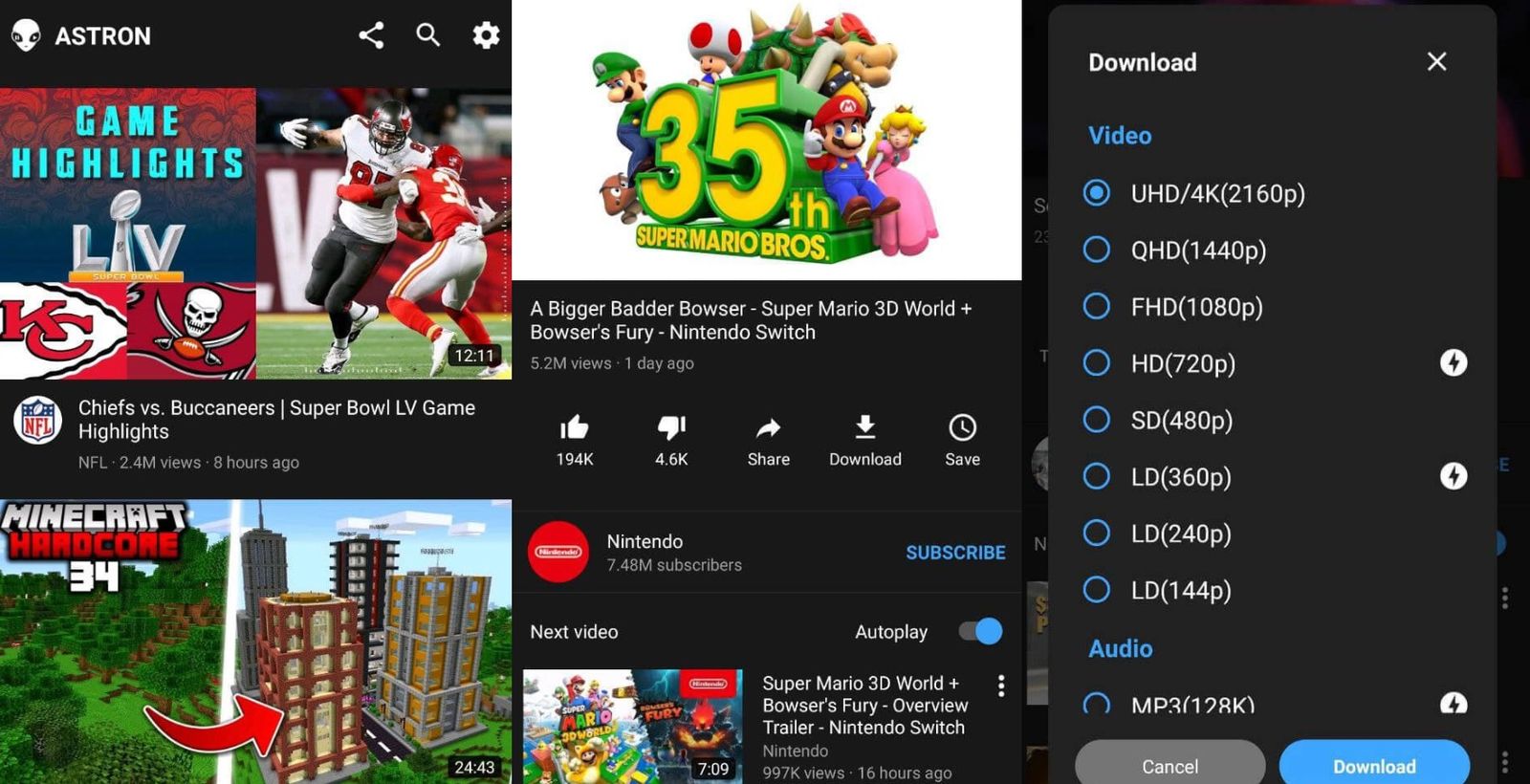Open the Minecraft Hardcore 34 video thumbnail
Viewport: 1530px width, 784px height.
coord(255,642)
